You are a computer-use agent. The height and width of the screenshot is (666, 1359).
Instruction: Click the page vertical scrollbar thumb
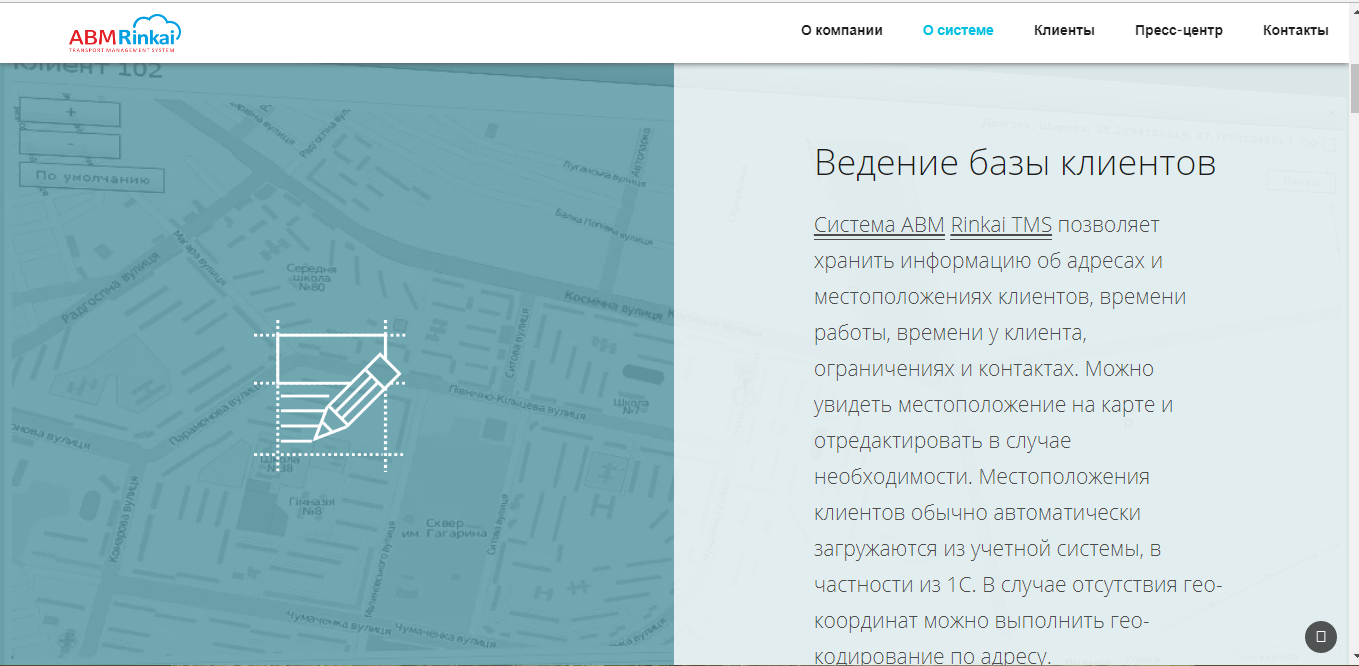point(1355,90)
